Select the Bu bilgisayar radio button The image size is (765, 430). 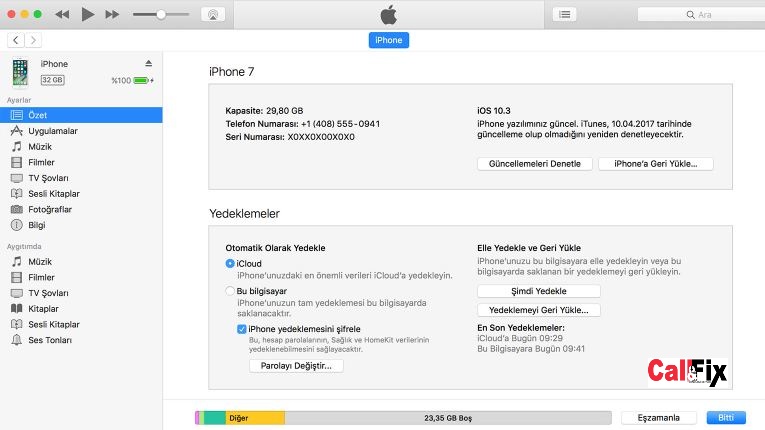point(230,291)
